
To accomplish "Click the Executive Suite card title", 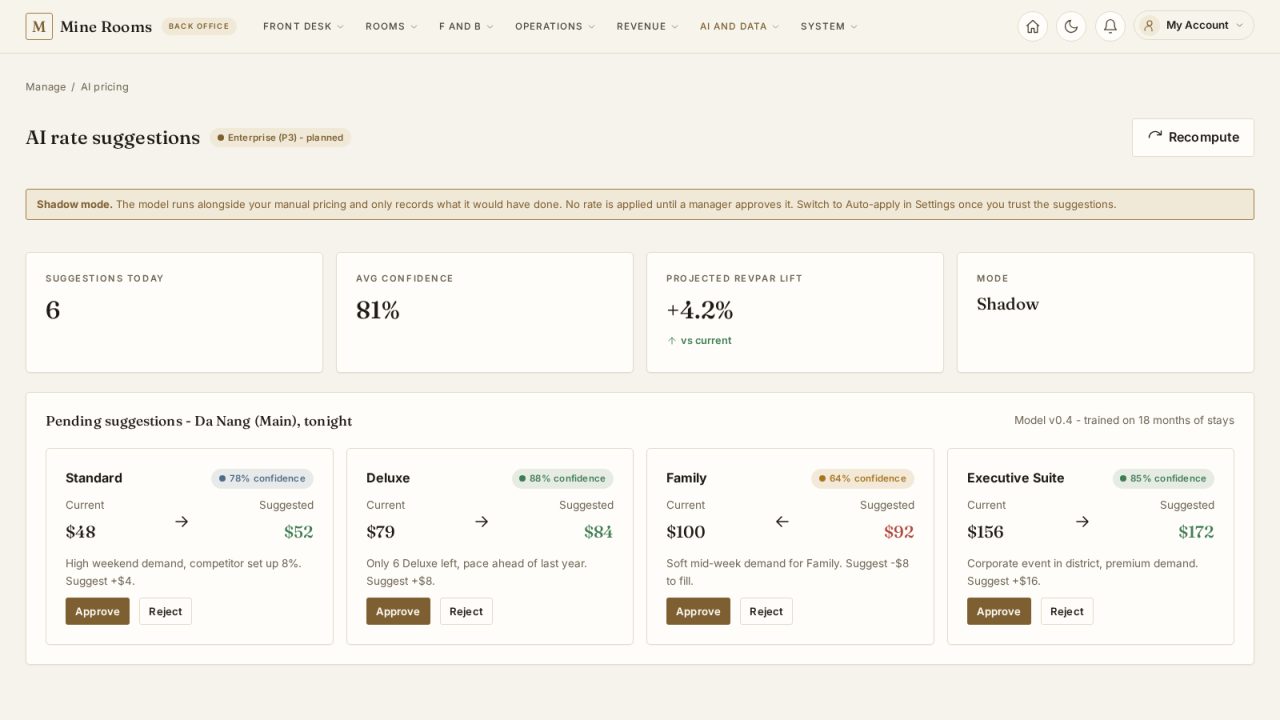I will click(1015, 478).
